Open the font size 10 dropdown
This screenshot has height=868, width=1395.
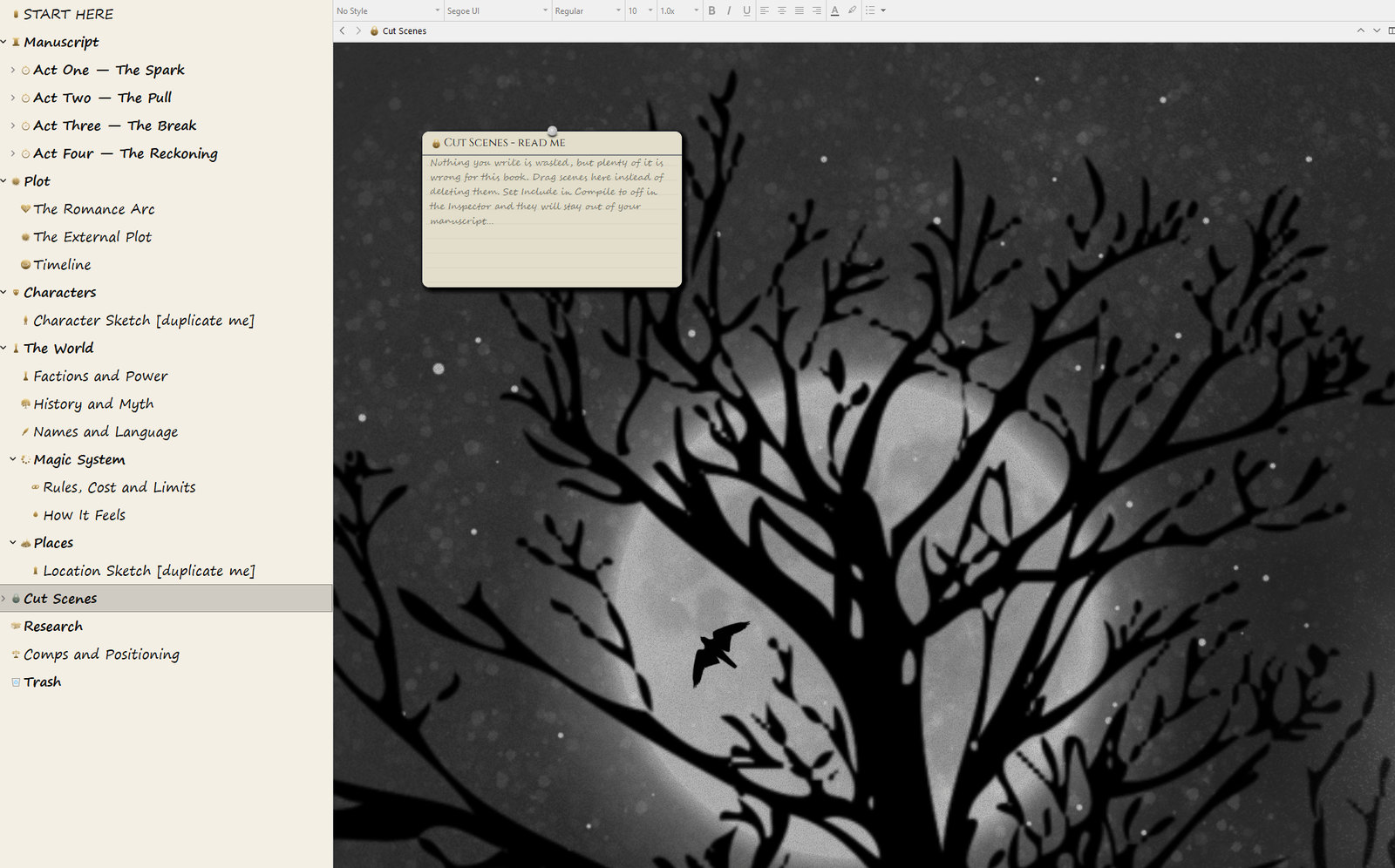(x=640, y=10)
